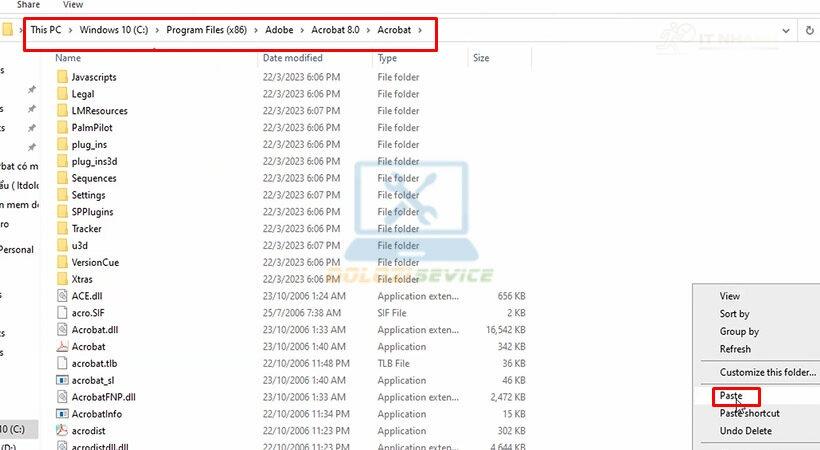Click the acrodist application icon
The width and height of the screenshot is (820, 450).
click(62, 431)
